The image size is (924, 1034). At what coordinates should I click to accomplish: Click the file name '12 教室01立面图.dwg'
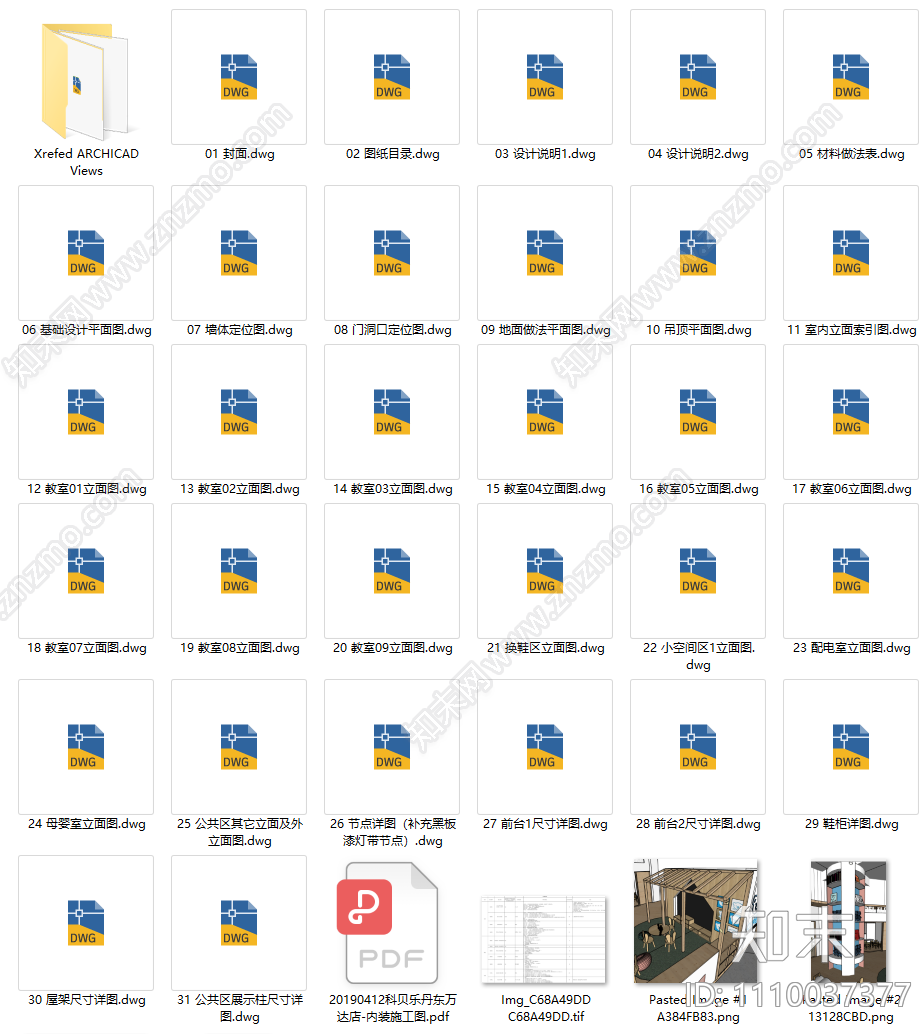(86, 489)
